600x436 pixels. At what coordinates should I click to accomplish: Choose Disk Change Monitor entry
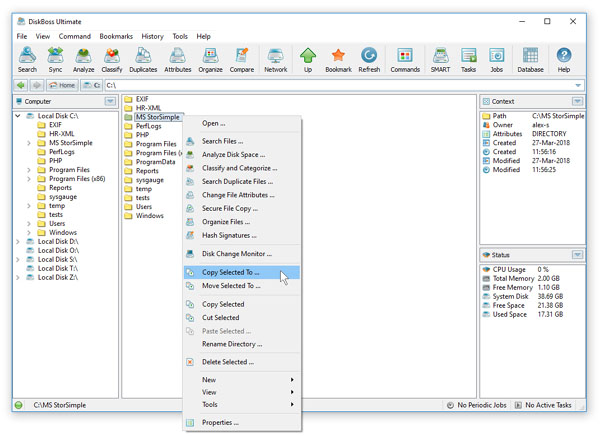[242, 253]
